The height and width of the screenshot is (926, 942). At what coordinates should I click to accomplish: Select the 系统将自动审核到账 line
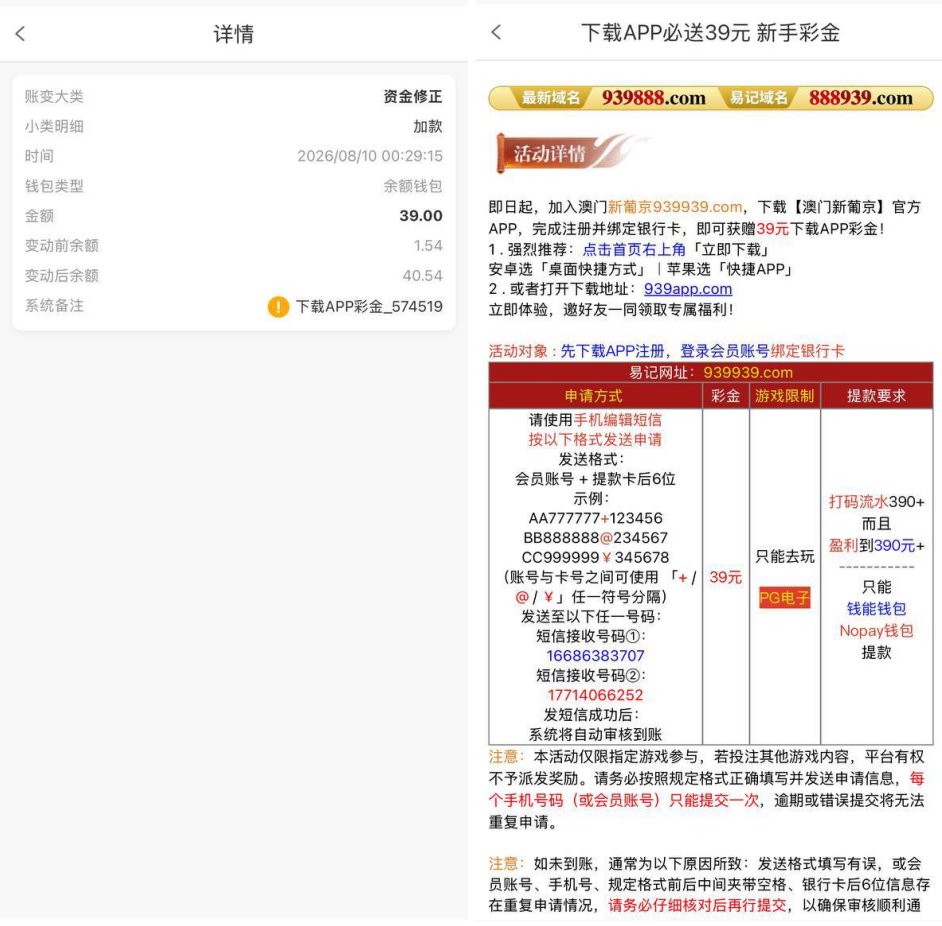click(x=595, y=734)
